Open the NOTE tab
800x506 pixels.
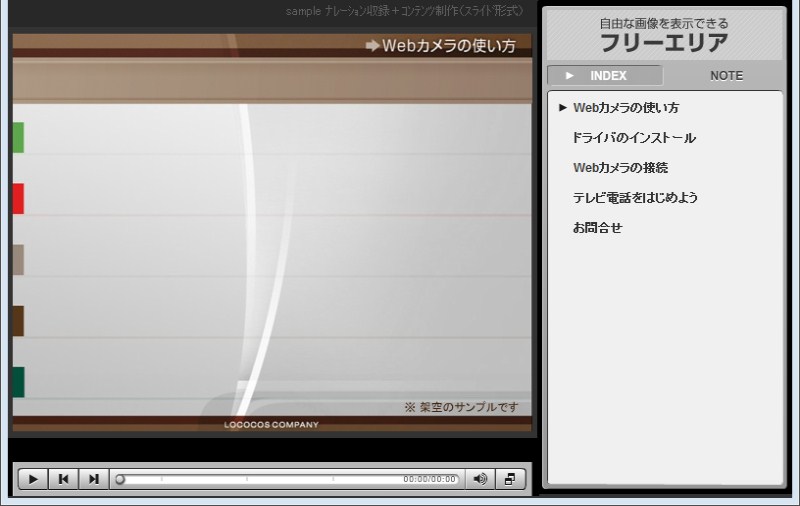pyautogui.click(x=726, y=75)
